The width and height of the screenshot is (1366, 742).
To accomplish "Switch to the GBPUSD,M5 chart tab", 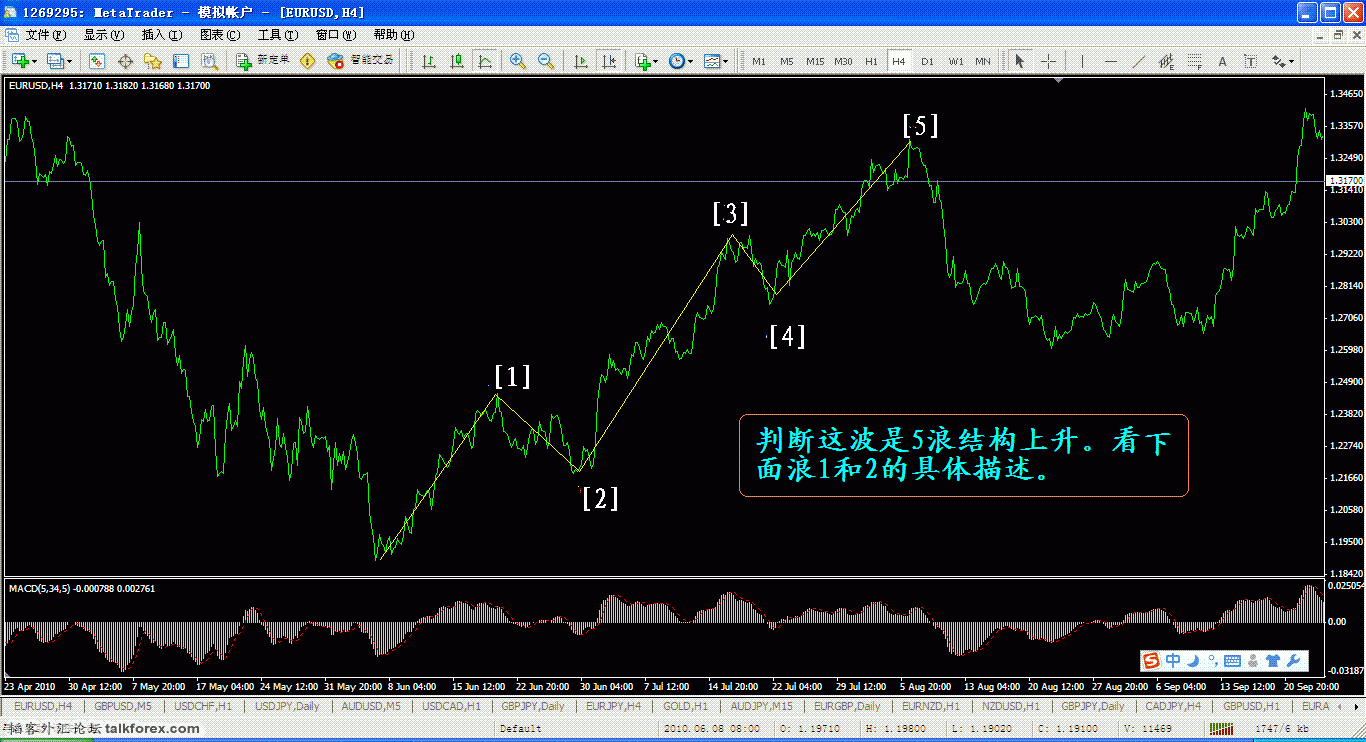I will 123,706.
